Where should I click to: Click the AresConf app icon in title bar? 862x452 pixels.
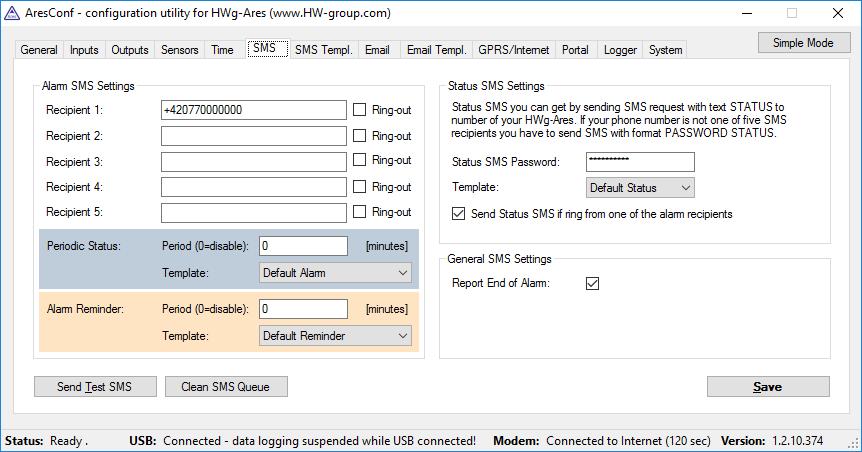pos(12,13)
